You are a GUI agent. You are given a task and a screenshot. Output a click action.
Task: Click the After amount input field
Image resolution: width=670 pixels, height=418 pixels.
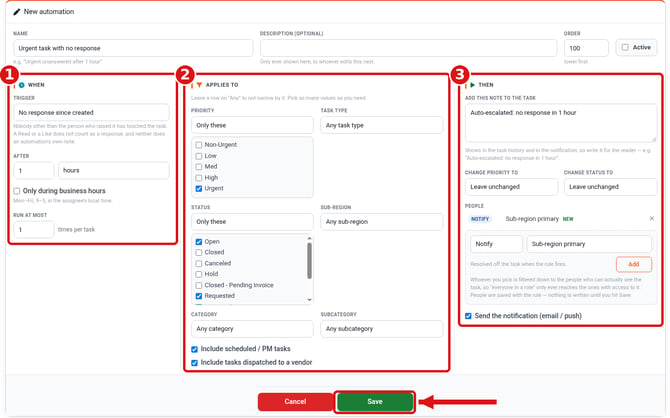tap(34, 171)
